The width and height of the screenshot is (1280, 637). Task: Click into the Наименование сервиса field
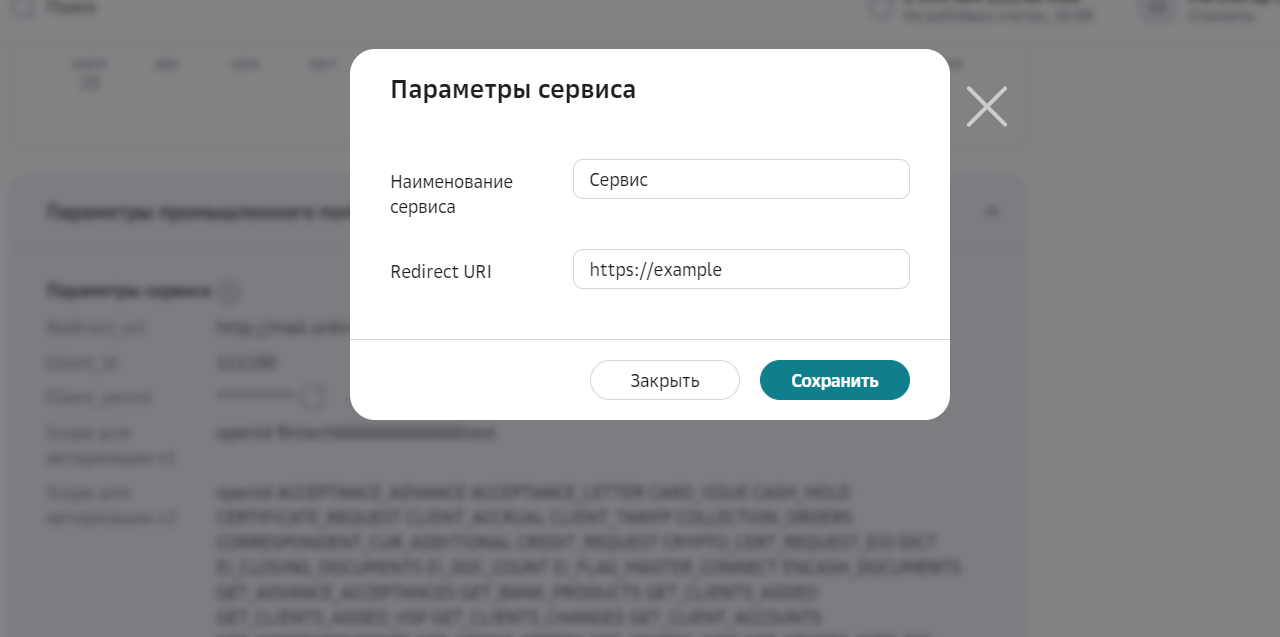(741, 179)
